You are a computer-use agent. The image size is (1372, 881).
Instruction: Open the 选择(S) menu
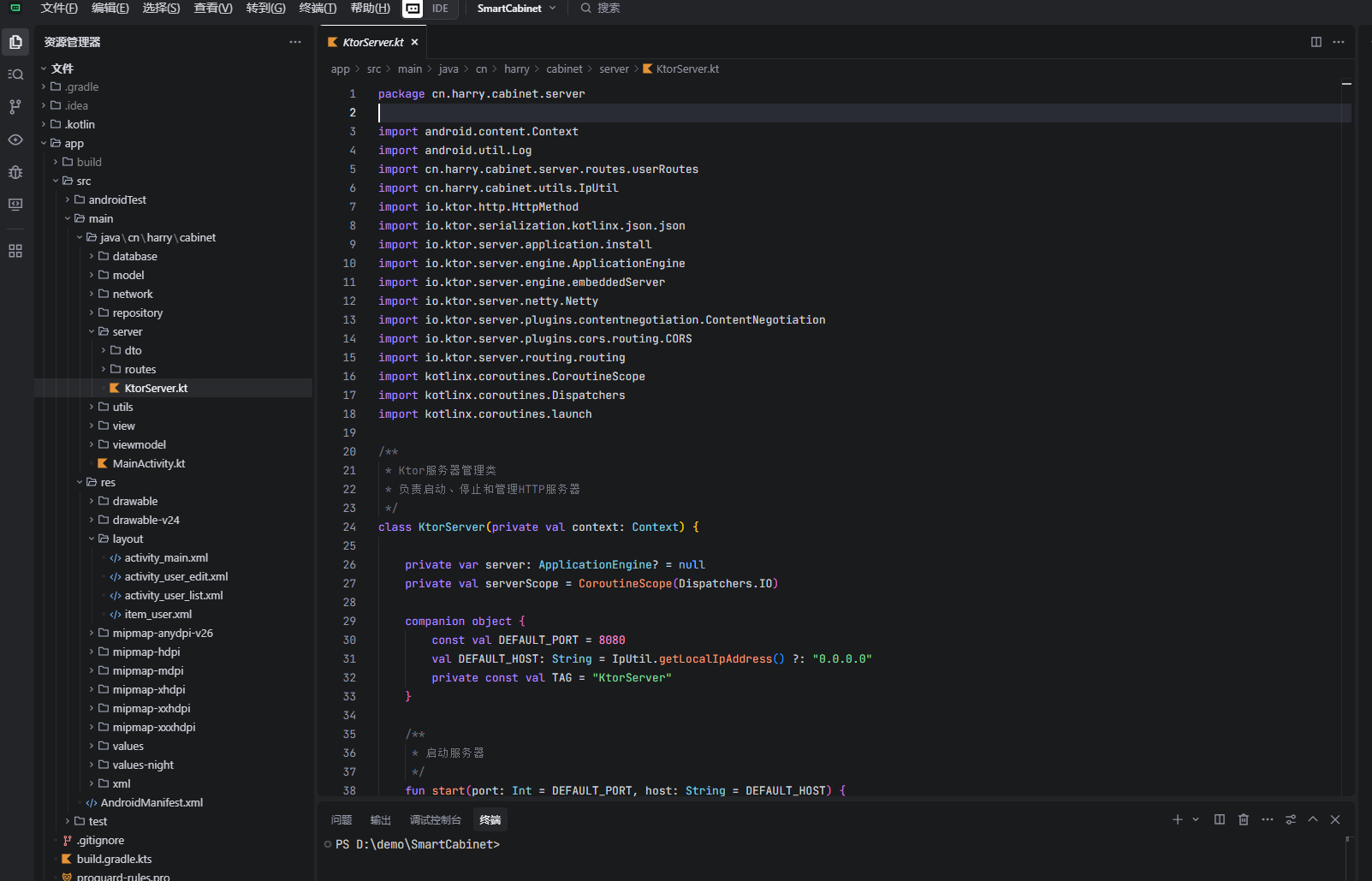[x=161, y=8]
